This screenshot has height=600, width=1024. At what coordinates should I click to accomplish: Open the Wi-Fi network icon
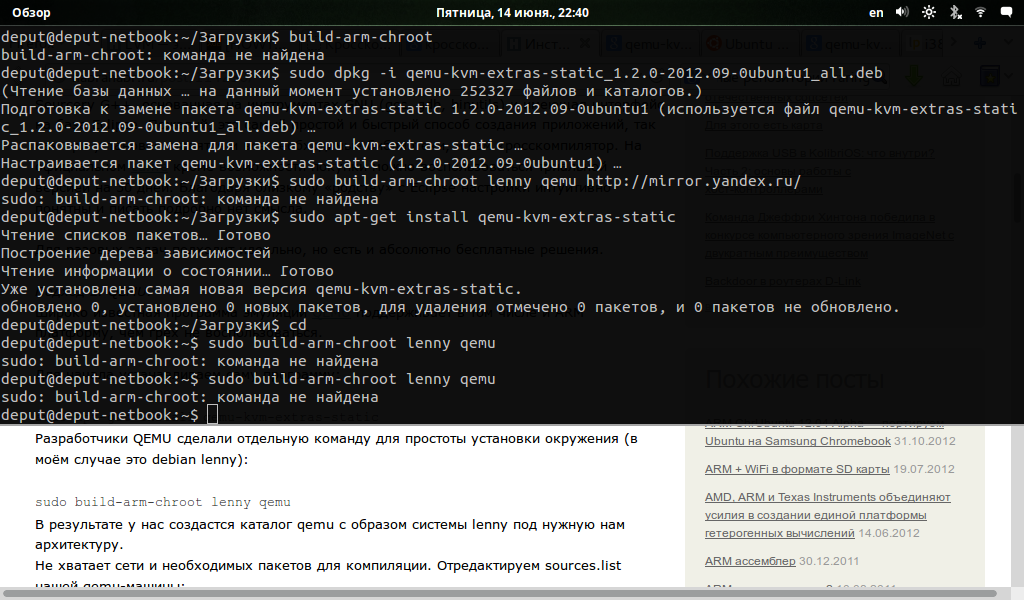pyautogui.click(x=980, y=12)
